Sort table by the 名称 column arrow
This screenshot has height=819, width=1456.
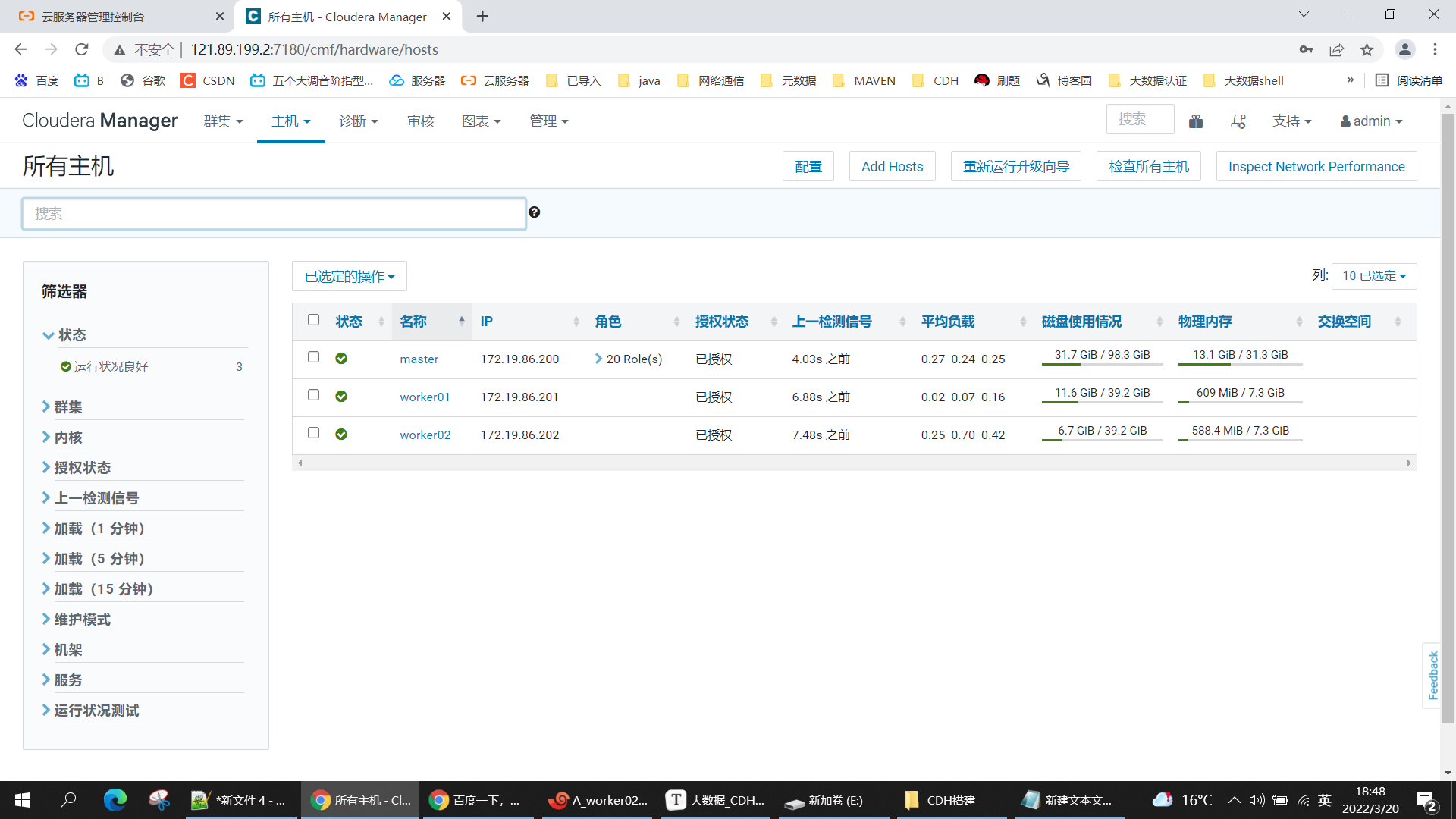tap(461, 322)
